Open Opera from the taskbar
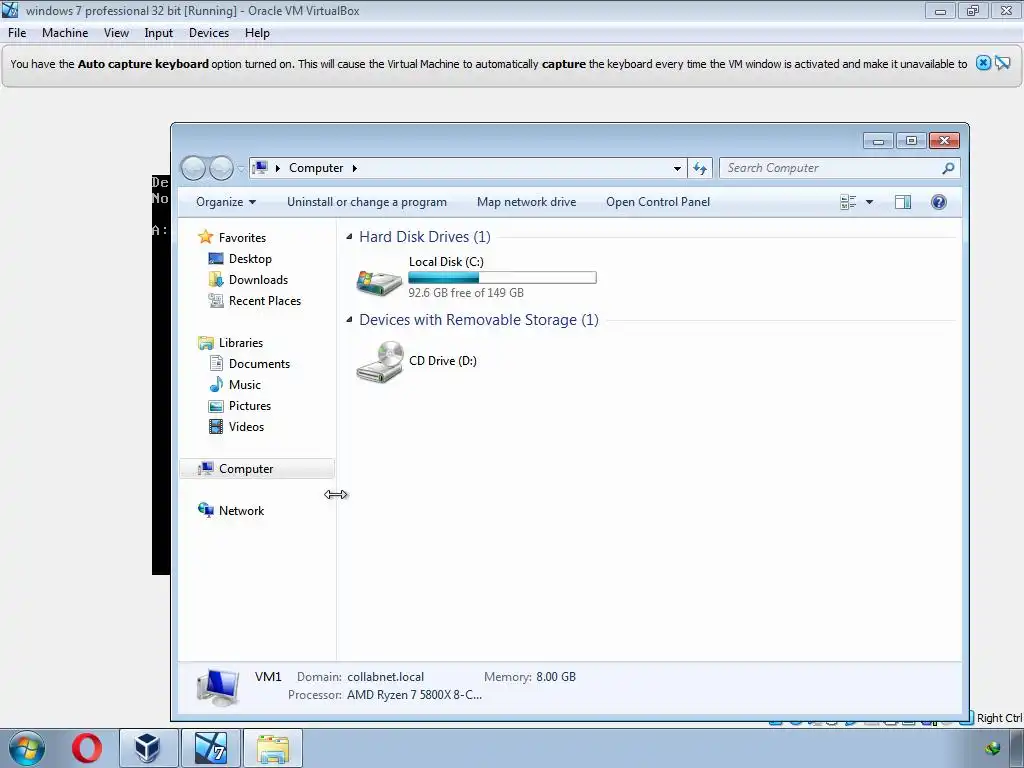 coord(87,748)
